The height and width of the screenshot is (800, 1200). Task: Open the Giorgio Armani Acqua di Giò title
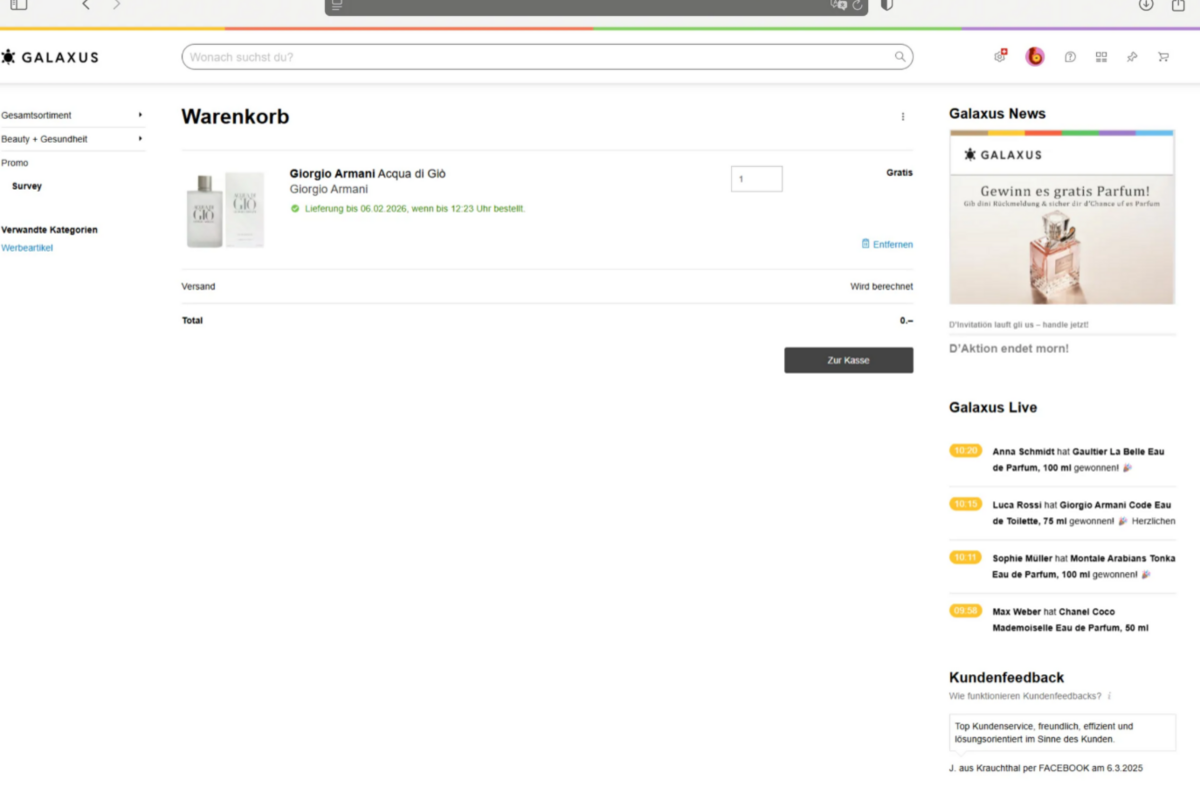[x=368, y=173]
